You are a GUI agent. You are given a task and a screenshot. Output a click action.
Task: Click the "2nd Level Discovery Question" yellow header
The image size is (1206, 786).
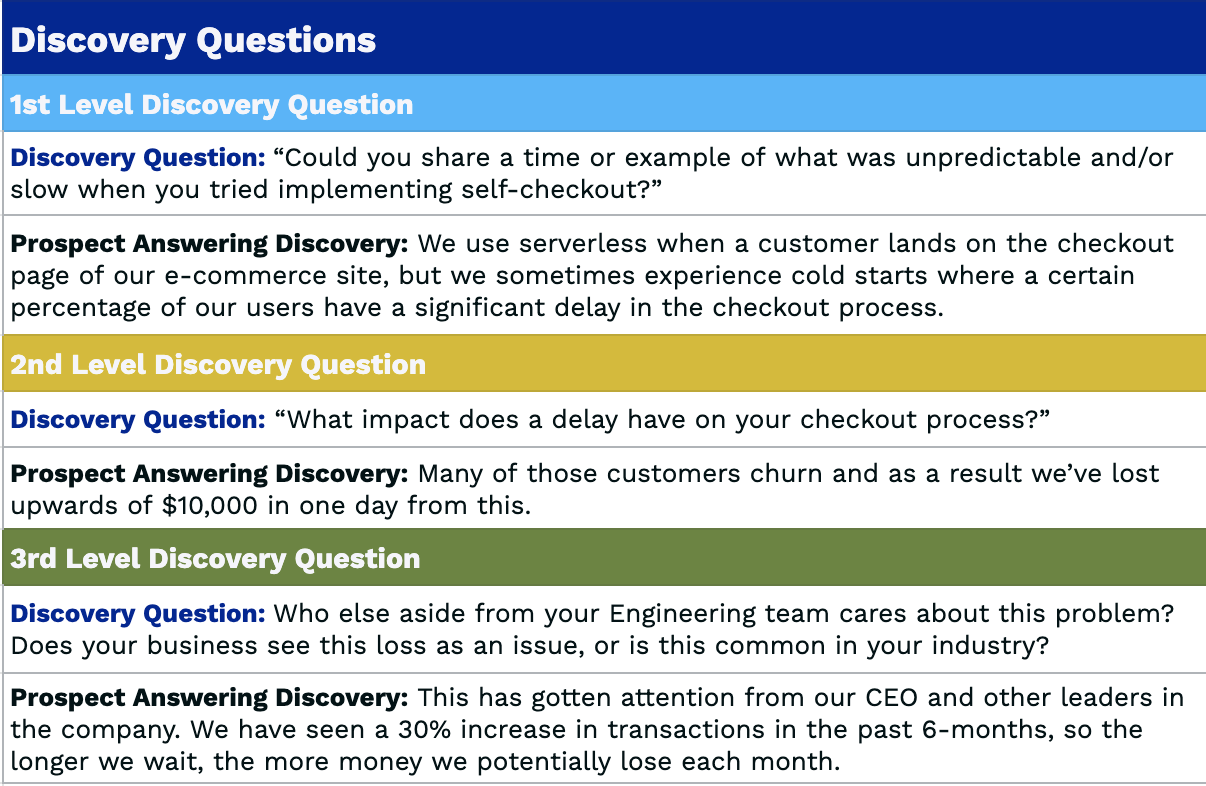(x=218, y=364)
